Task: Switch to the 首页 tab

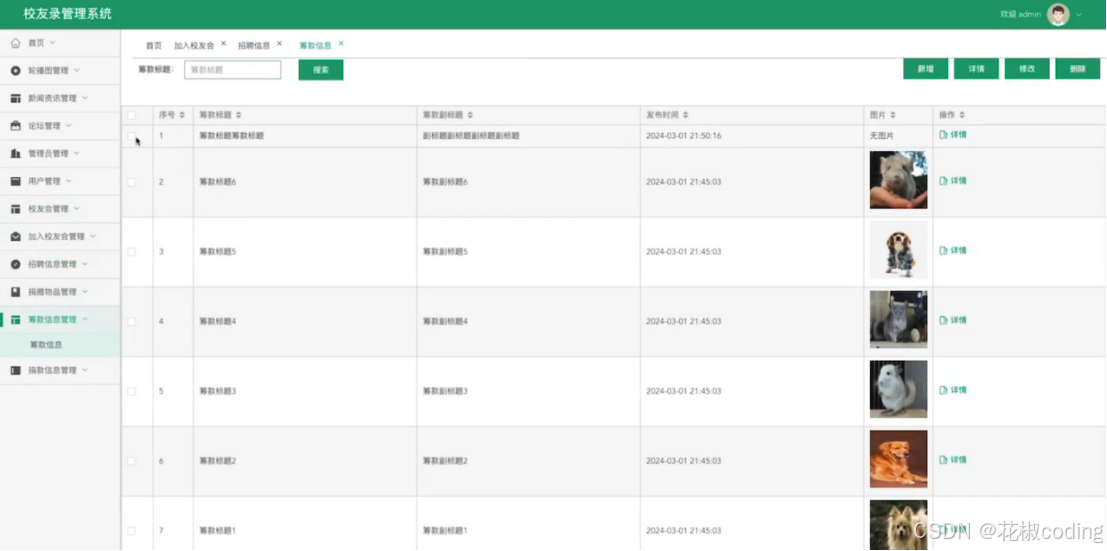Action: 154,45
